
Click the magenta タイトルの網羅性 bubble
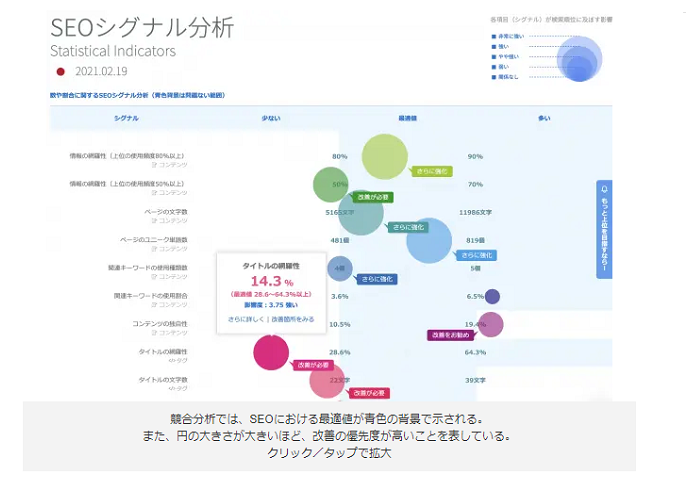pyautogui.click(x=270, y=351)
